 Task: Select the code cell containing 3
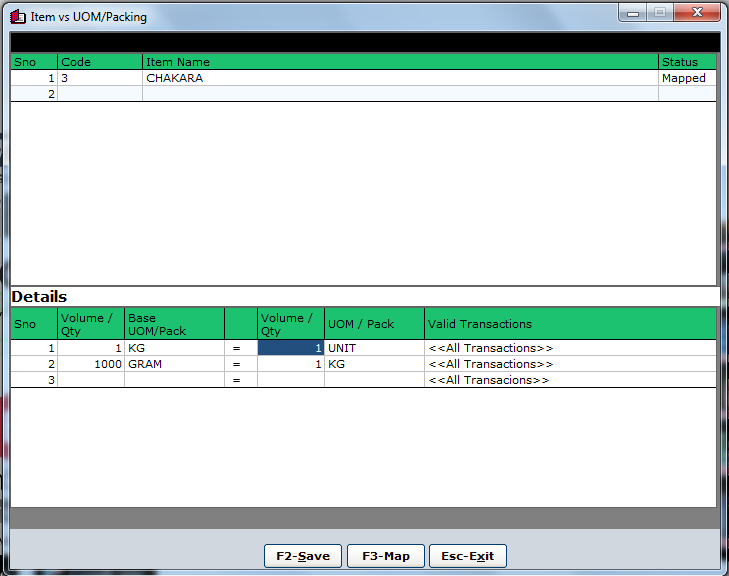tap(99, 78)
